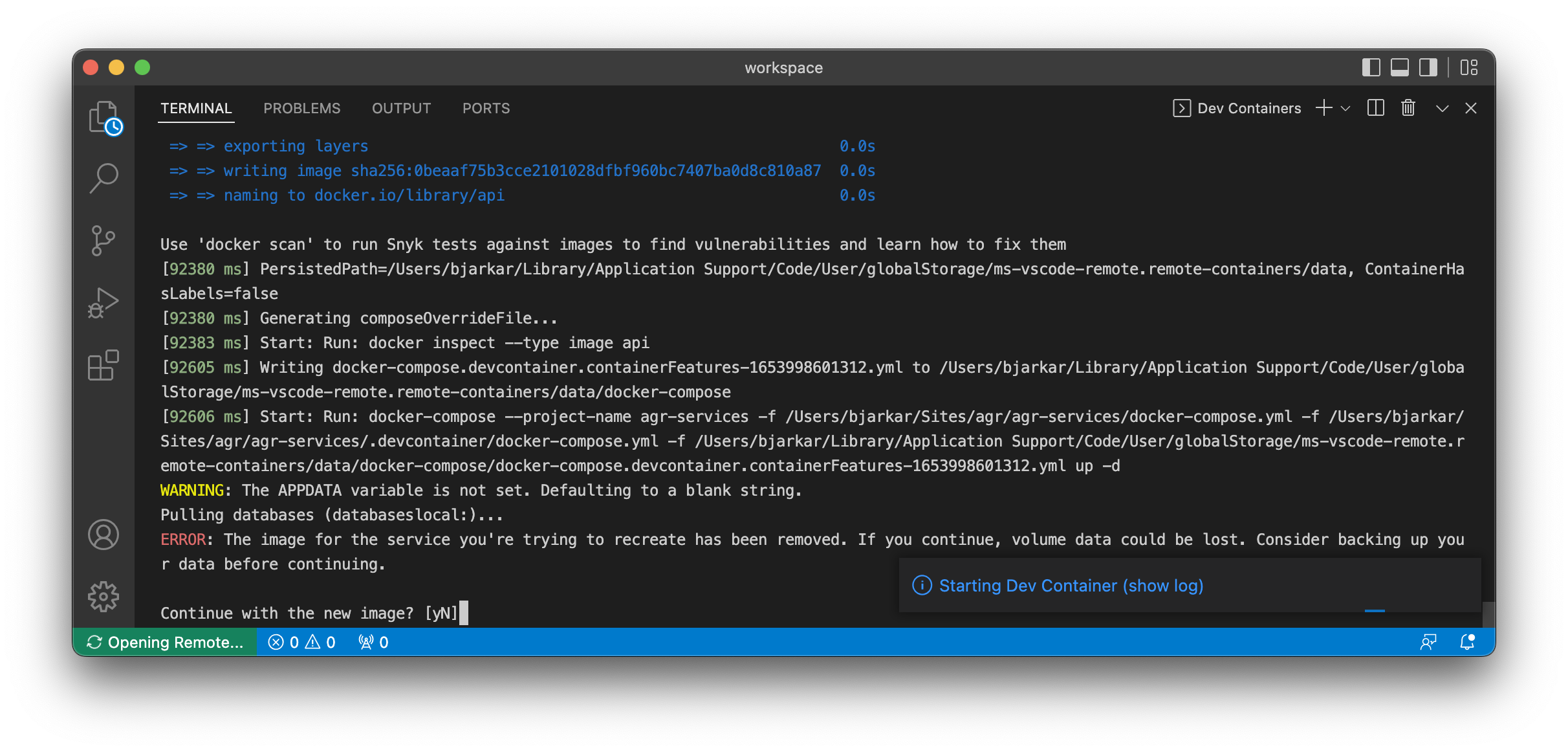1568x752 pixels.
Task: Open launch profile dropdown next to plus
Action: pos(1346,109)
